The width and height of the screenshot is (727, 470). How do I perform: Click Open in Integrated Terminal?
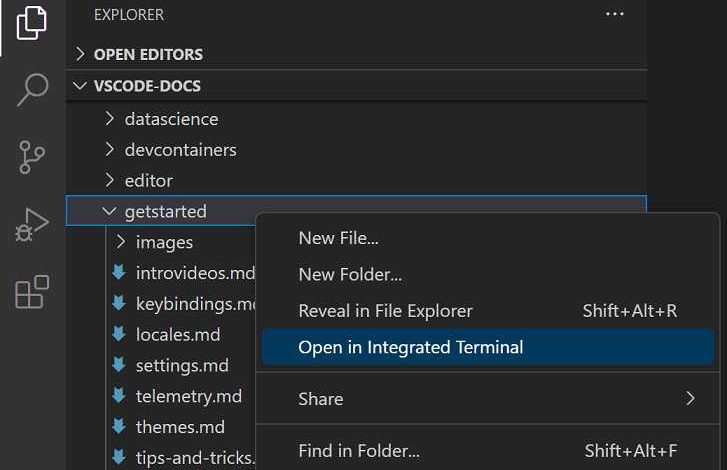410,348
